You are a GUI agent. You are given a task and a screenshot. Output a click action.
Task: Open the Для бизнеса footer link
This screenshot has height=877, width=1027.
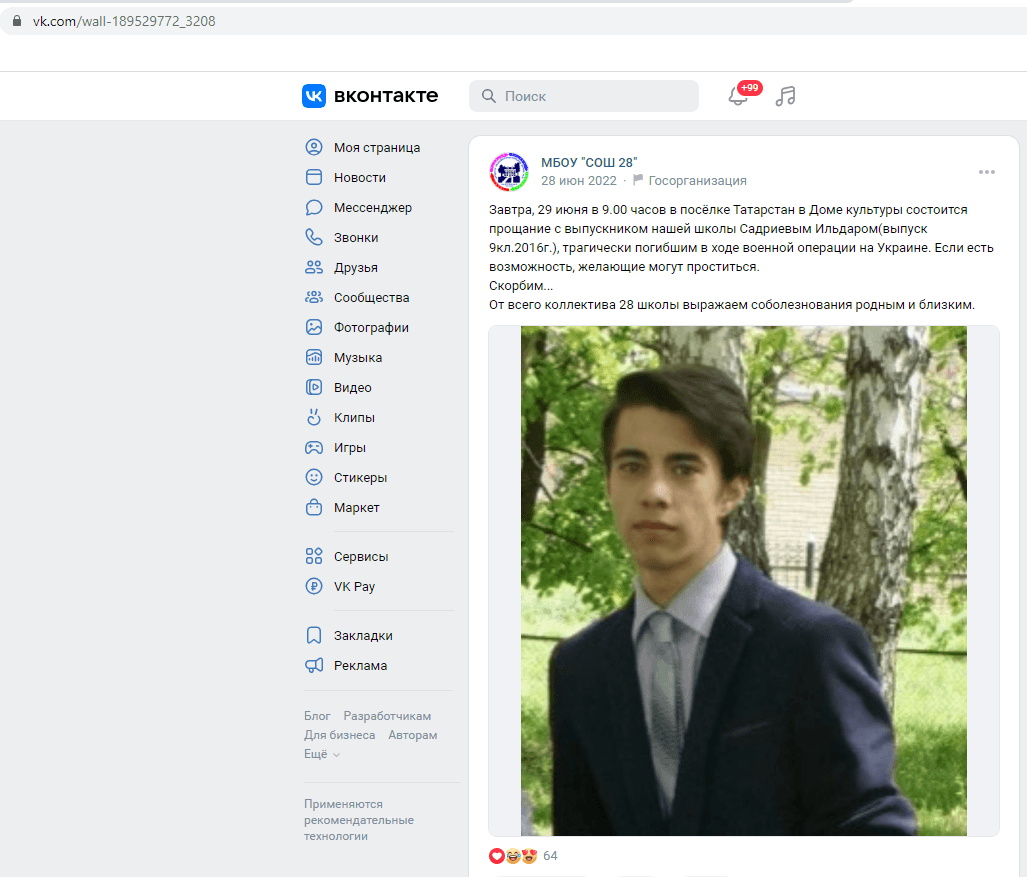339,735
